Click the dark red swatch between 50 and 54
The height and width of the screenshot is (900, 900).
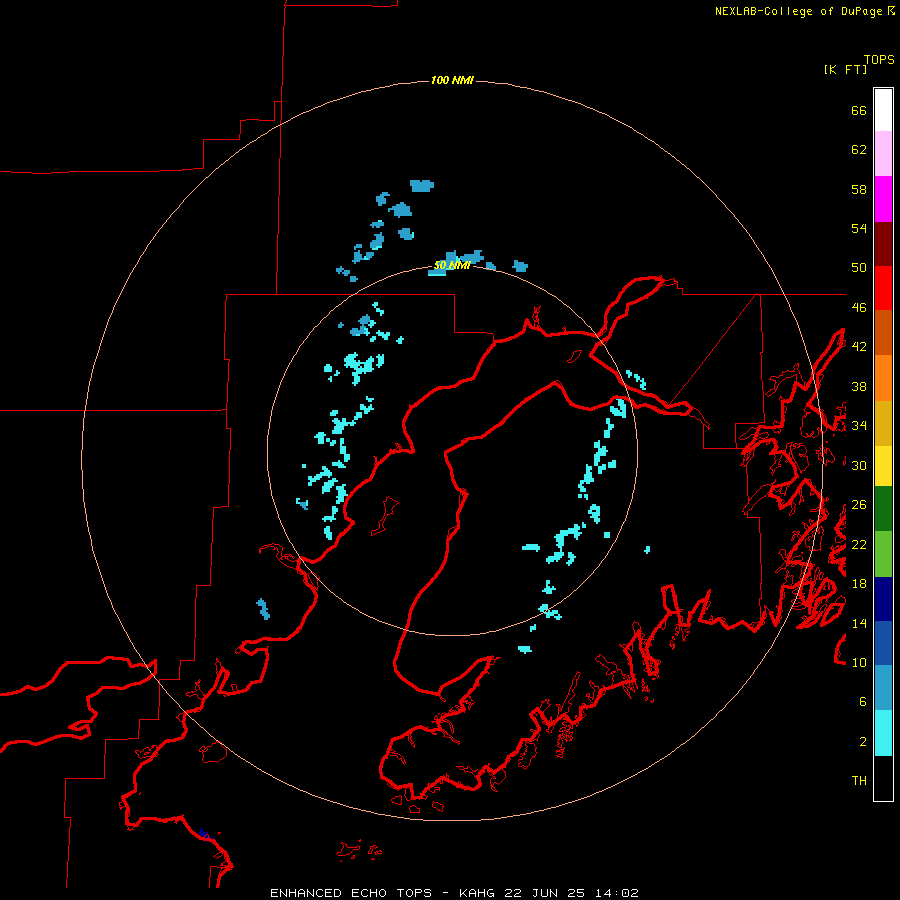[883, 244]
